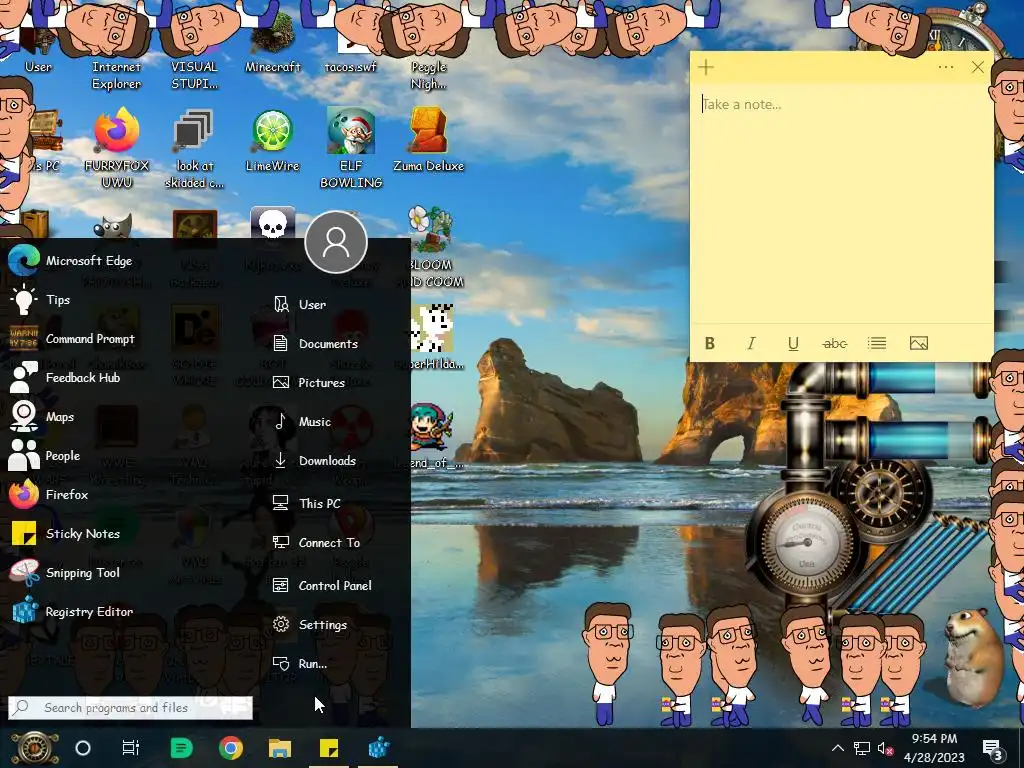
Task: Launch Google Chrome from taskbar
Action: click(231, 748)
